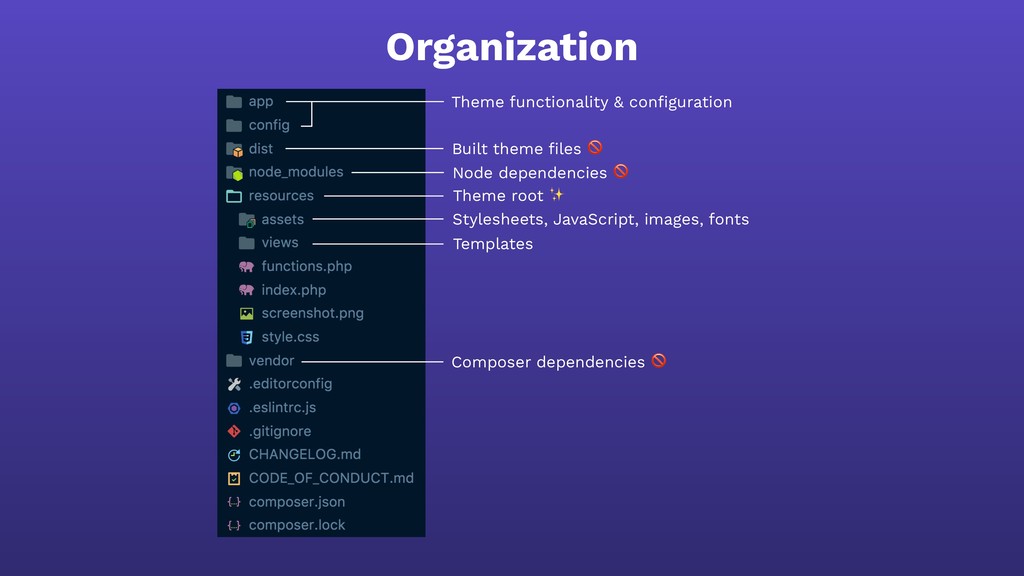Click 'Theme root' label
Image resolution: width=1024 pixels, height=576 pixels.
pos(498,196)
